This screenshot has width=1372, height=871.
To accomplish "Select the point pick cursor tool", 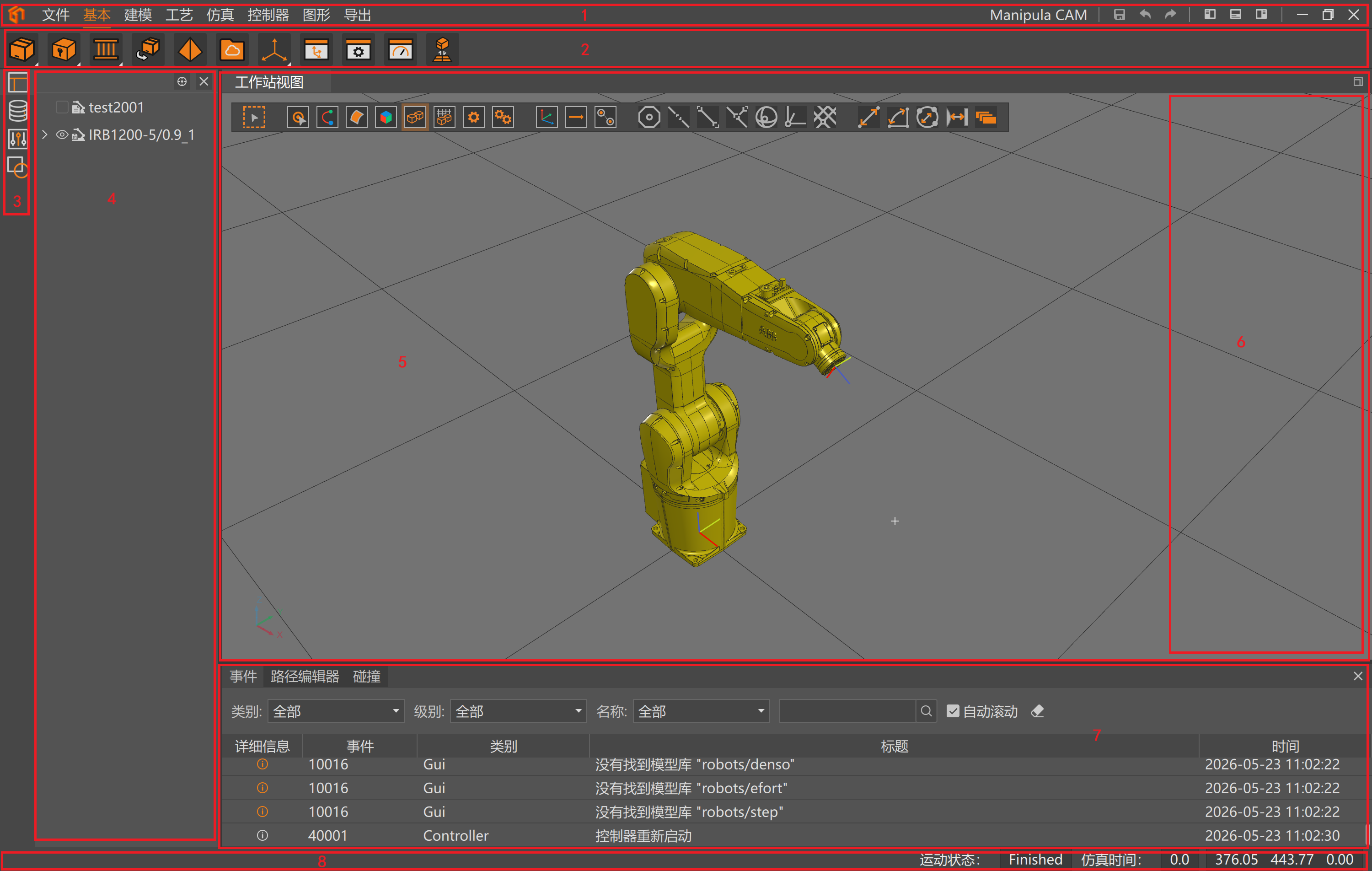I will 298,118.
